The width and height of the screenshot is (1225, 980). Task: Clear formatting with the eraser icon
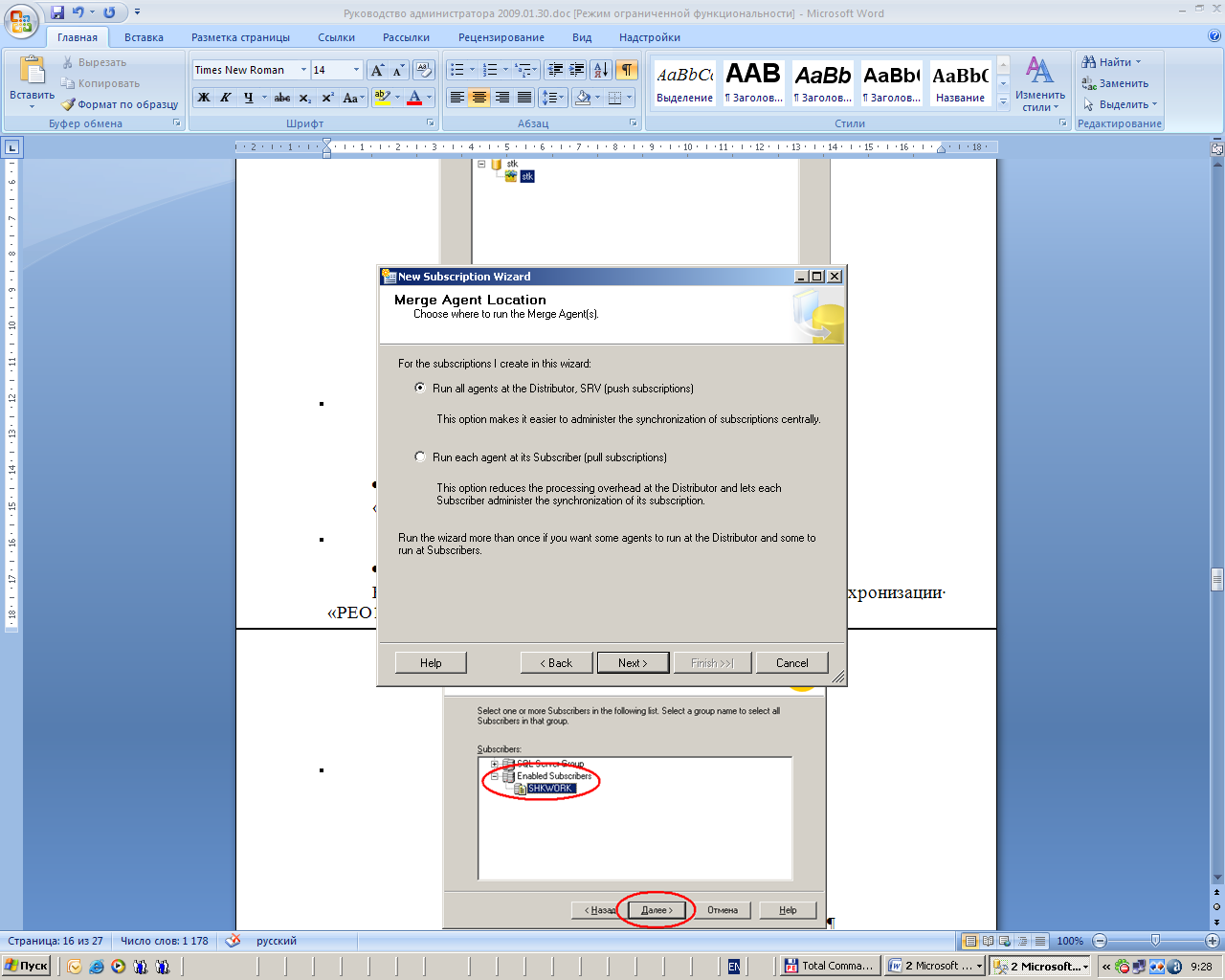pyautogui.click(x=424, y=70)
